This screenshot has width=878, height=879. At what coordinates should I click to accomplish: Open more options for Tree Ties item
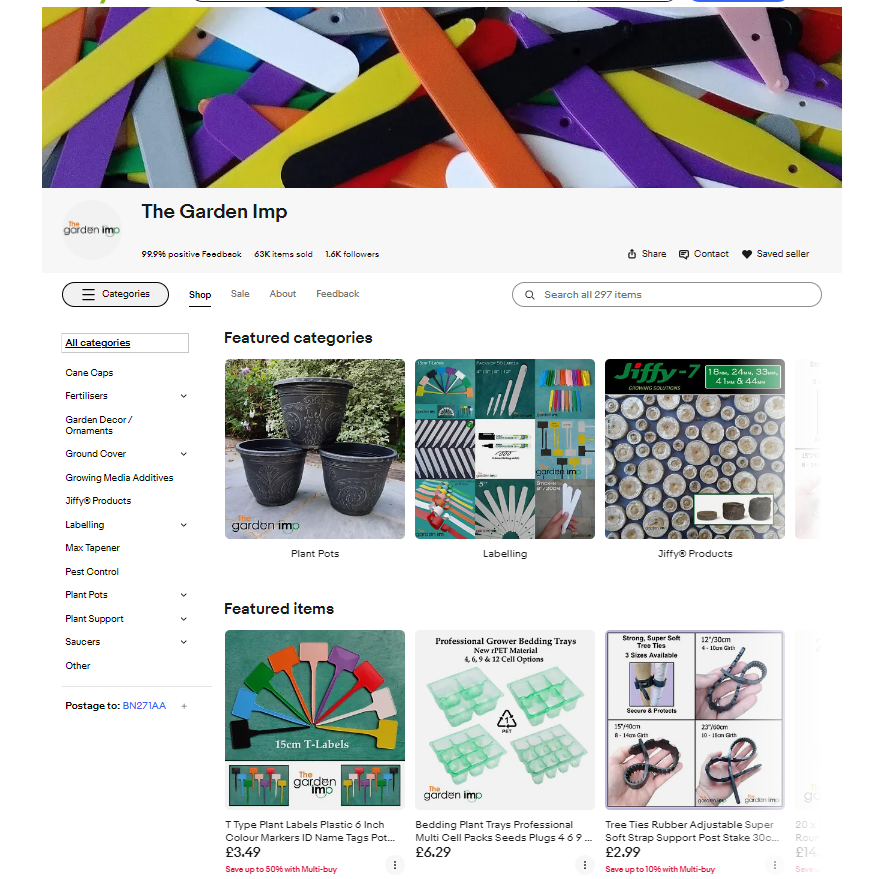click(x=775, y=864)
